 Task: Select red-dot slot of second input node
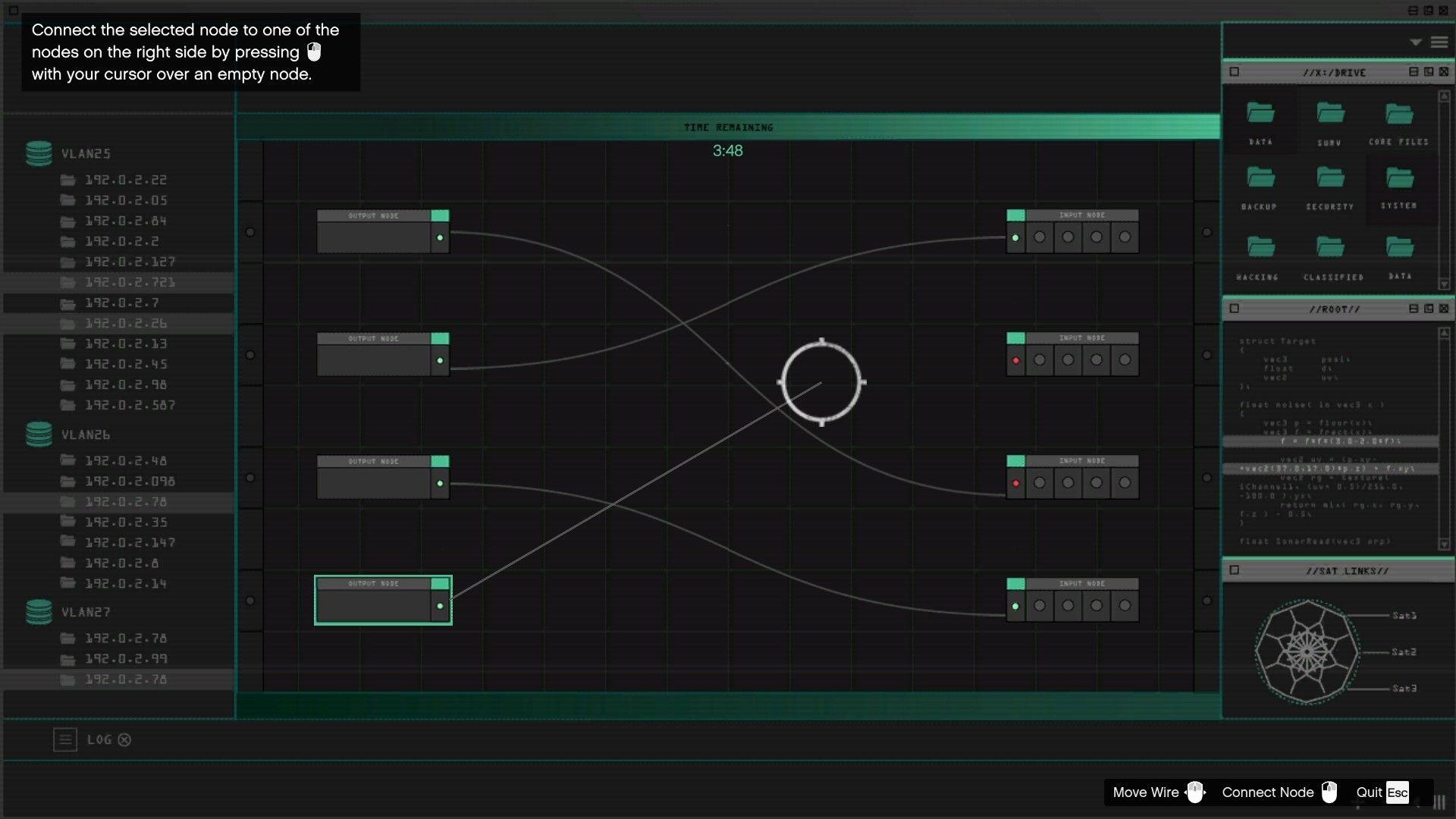coord(1015,360)
